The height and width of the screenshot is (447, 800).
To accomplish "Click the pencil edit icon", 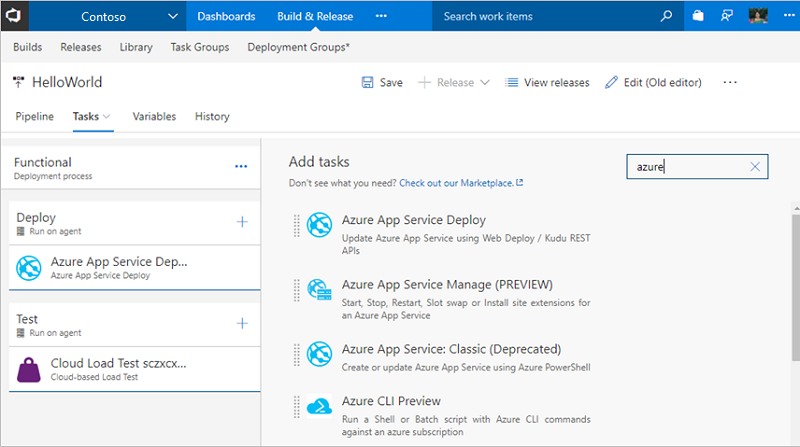I will click(x=611, y=83).
